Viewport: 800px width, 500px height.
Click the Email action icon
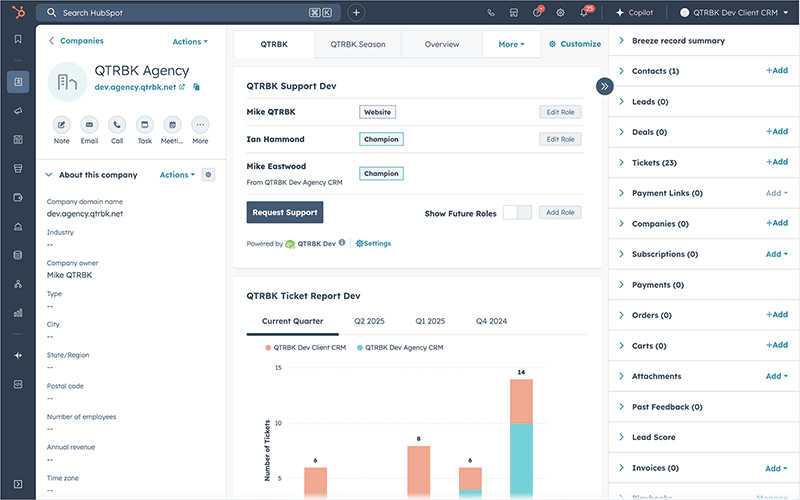pos(90,125)
